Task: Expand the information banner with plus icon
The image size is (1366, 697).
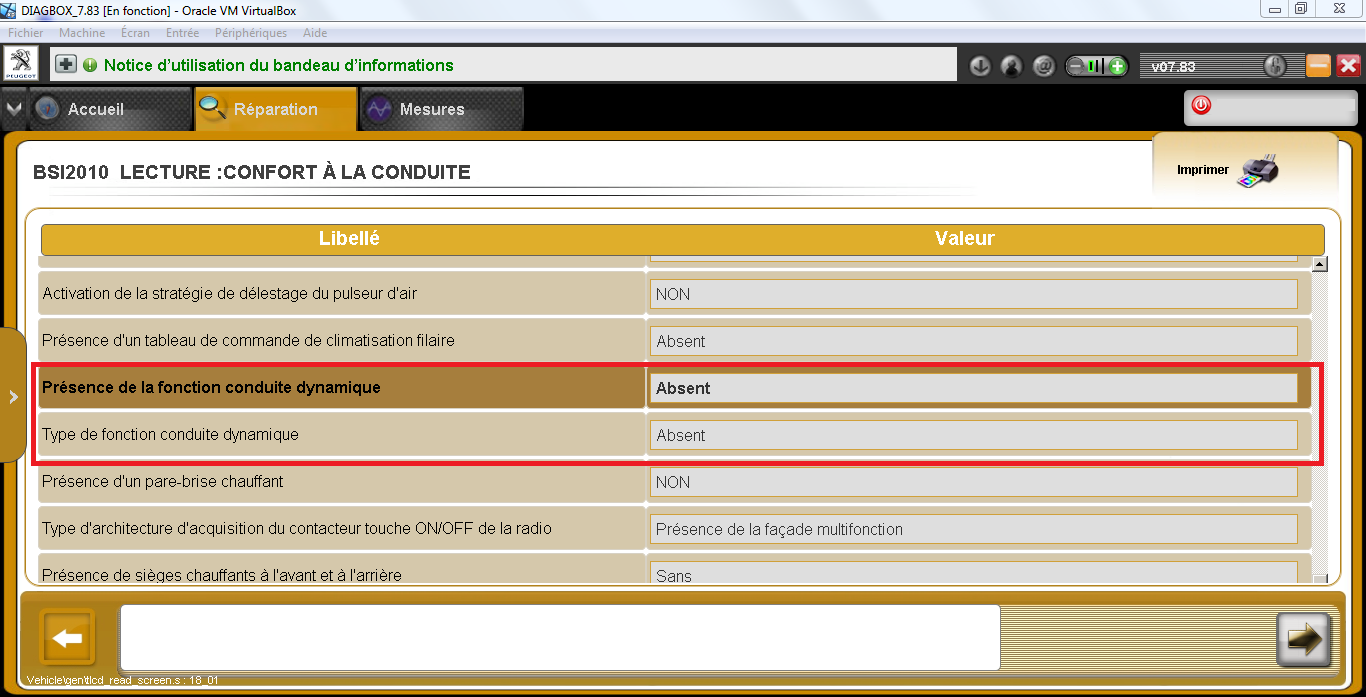Action: [x=66, y=65]
